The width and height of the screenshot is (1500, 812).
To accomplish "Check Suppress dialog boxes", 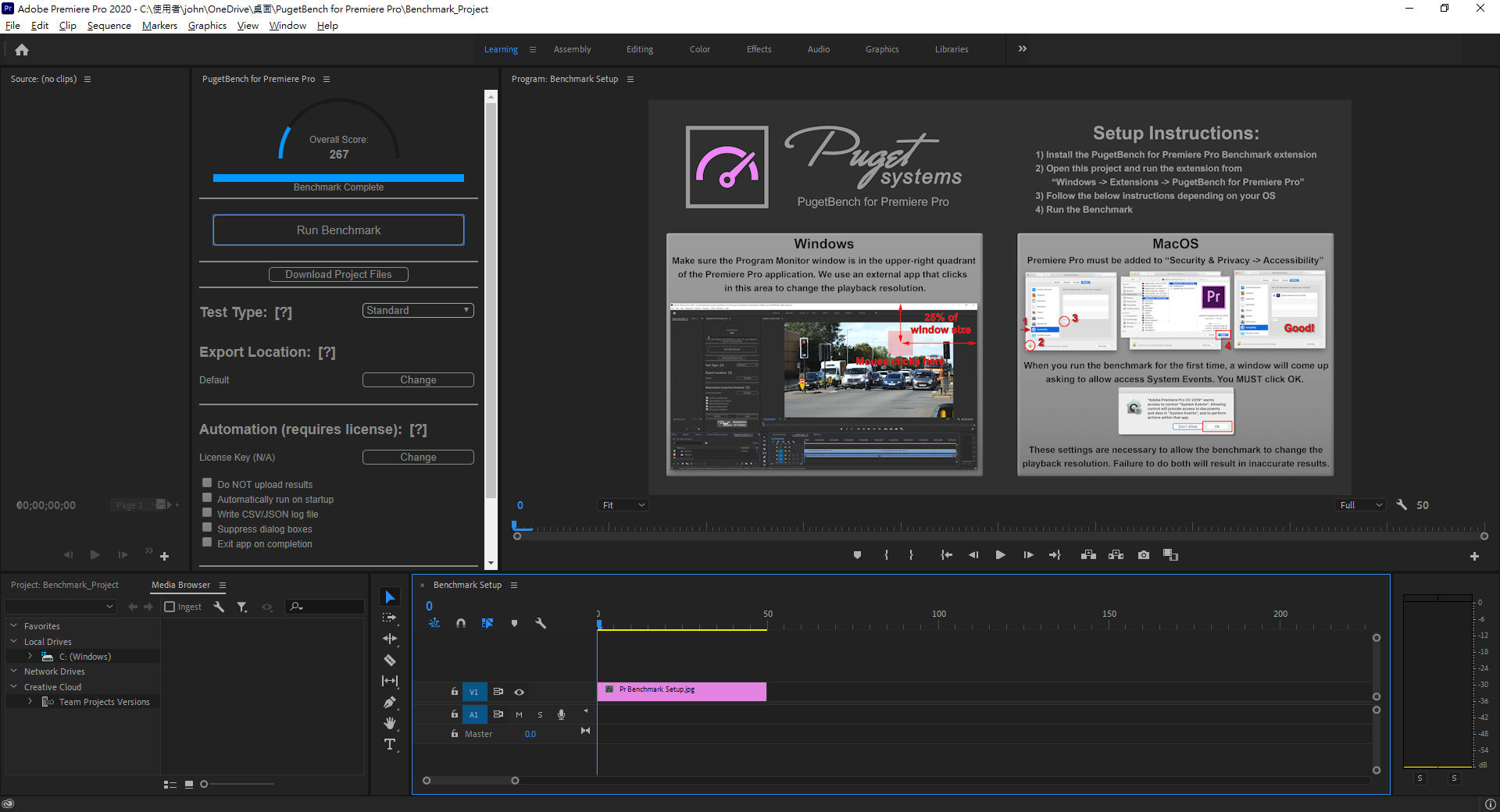I will pos(207,528).
